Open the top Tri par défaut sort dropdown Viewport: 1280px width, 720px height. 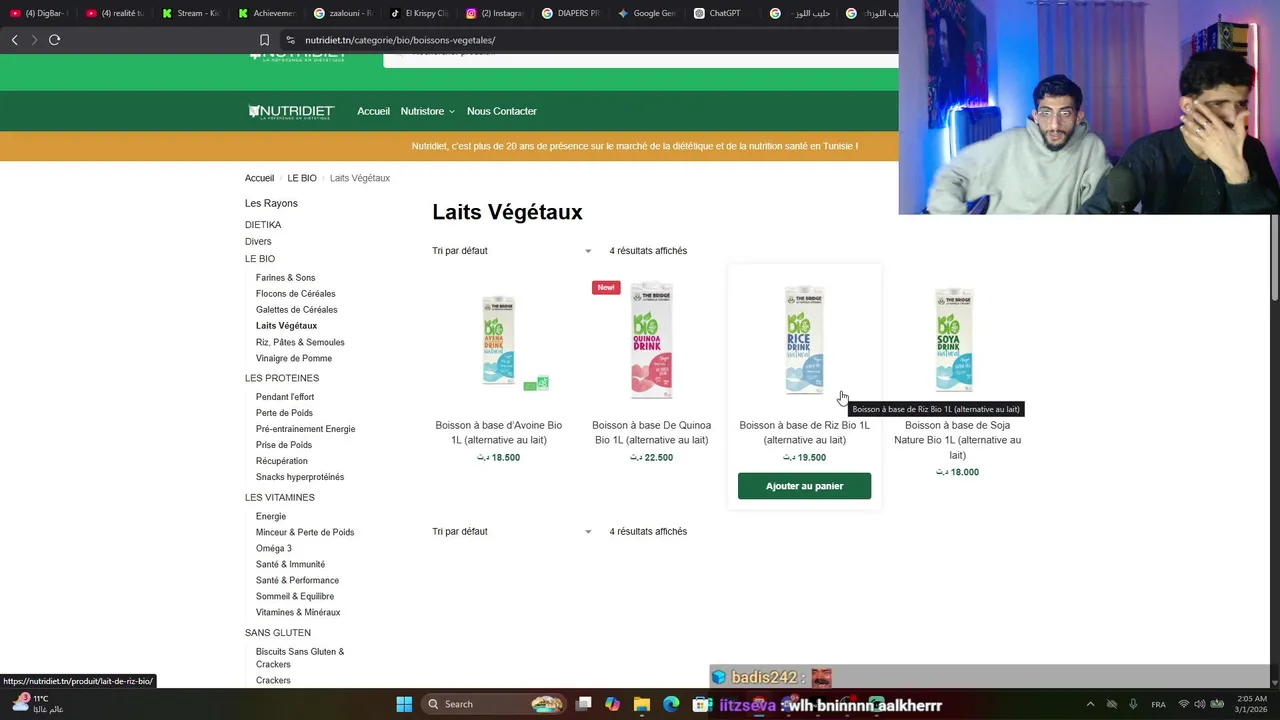coord(512,251)
